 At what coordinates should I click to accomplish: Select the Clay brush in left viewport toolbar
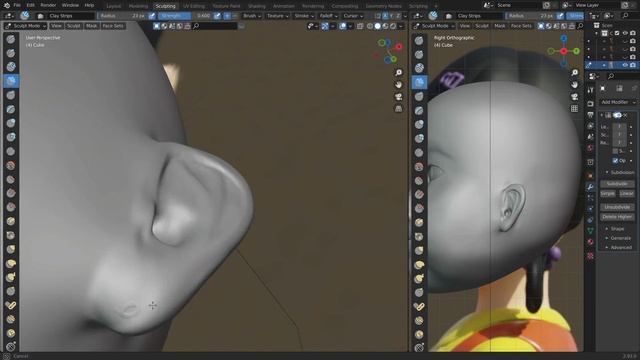[11, 67]
